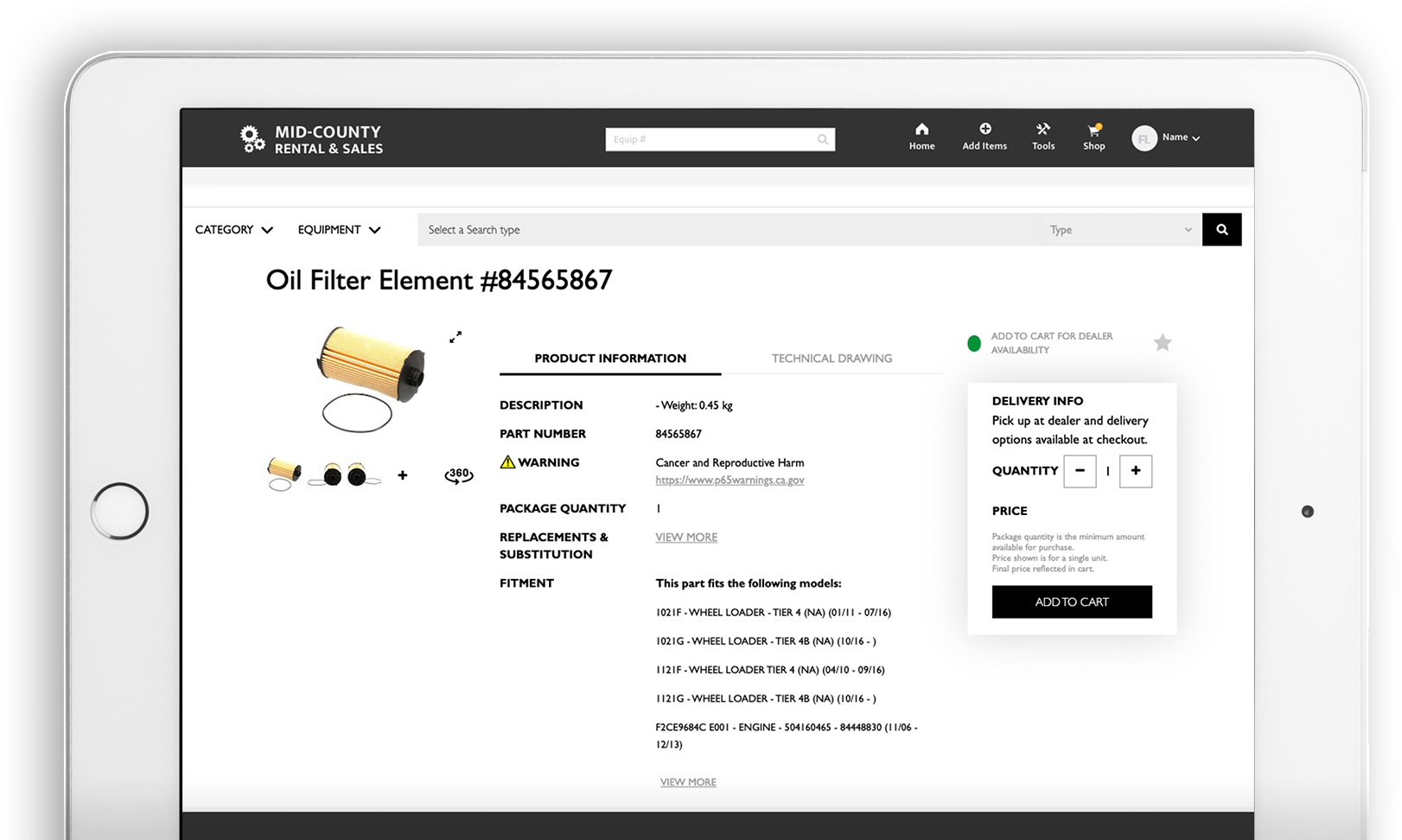Screen dimensions: 1402x840
Task: Go to the Home page
Action: (x=921, y=137)
